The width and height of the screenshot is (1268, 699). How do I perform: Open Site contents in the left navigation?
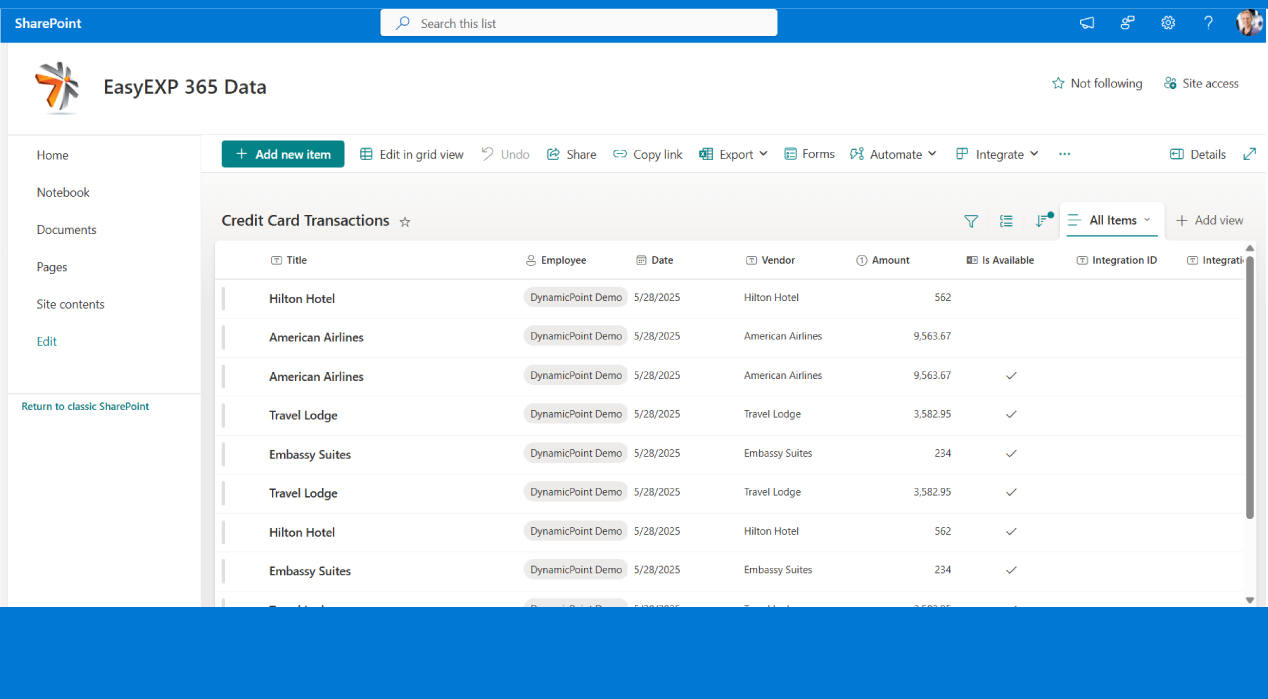(71, 304)
